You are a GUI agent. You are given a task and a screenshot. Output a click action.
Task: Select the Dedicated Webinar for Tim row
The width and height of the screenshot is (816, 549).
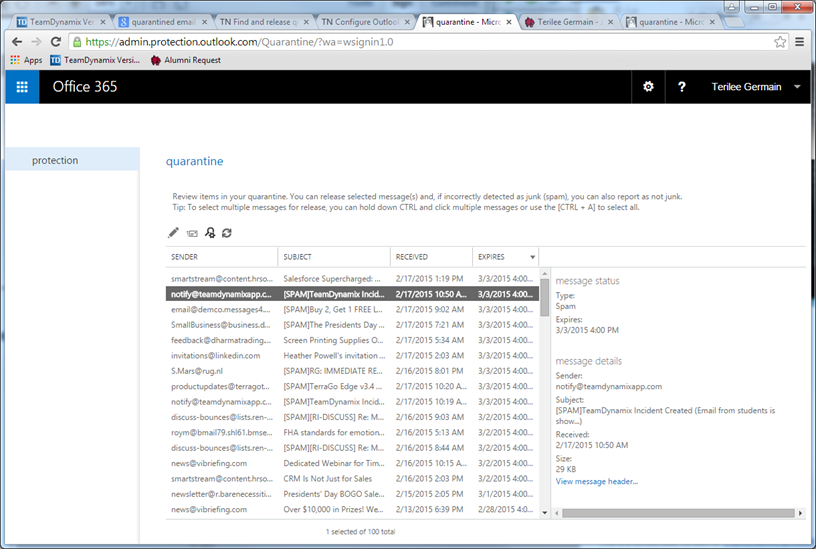pos(352,463)
